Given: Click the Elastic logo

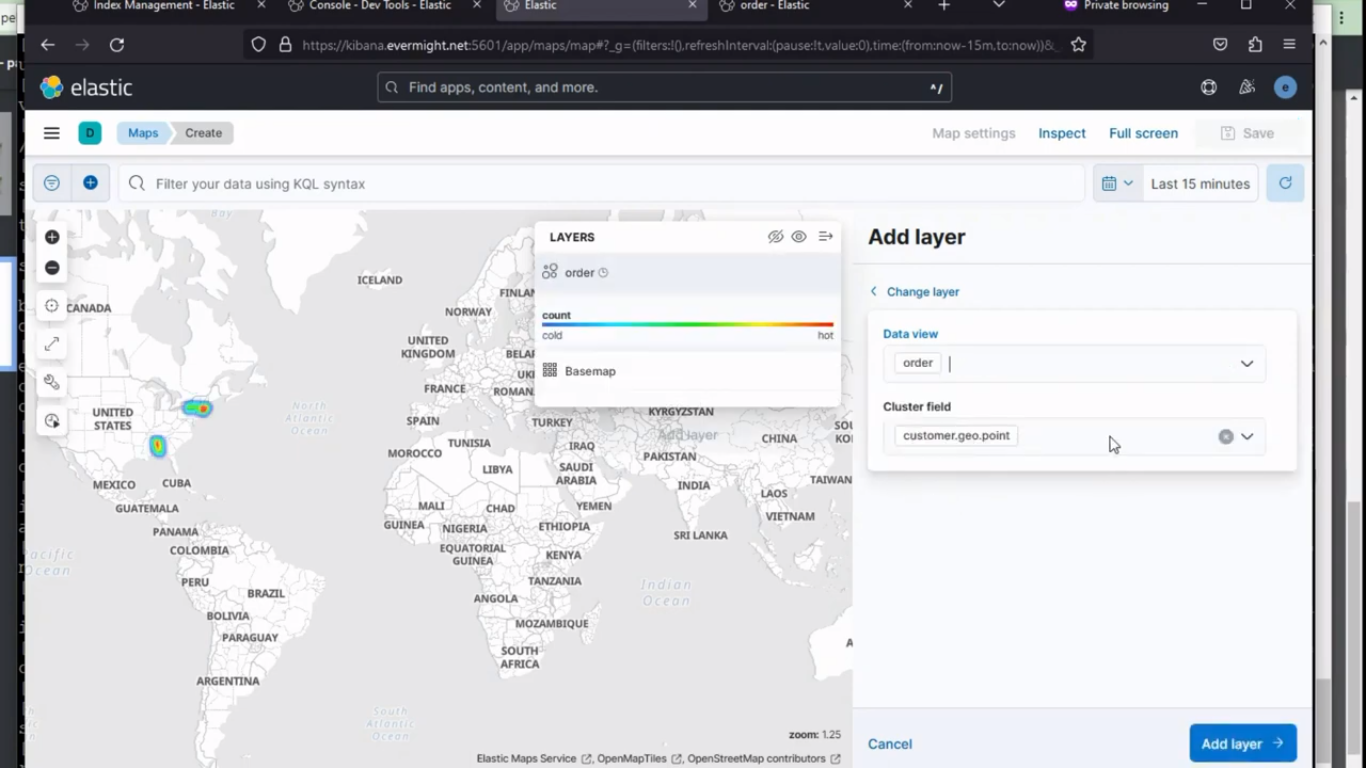Looking at the screenshot, I should tap(86, 87).
